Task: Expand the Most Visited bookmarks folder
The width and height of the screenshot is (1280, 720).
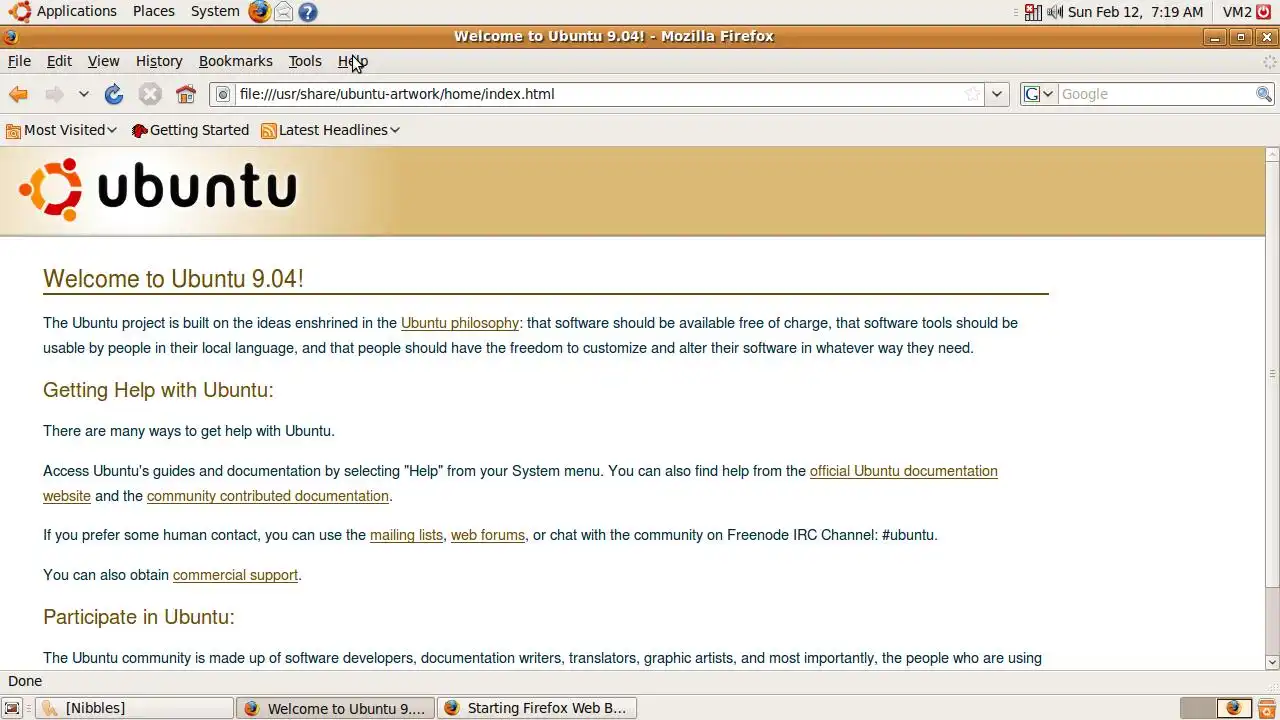Action: (61, 130)
